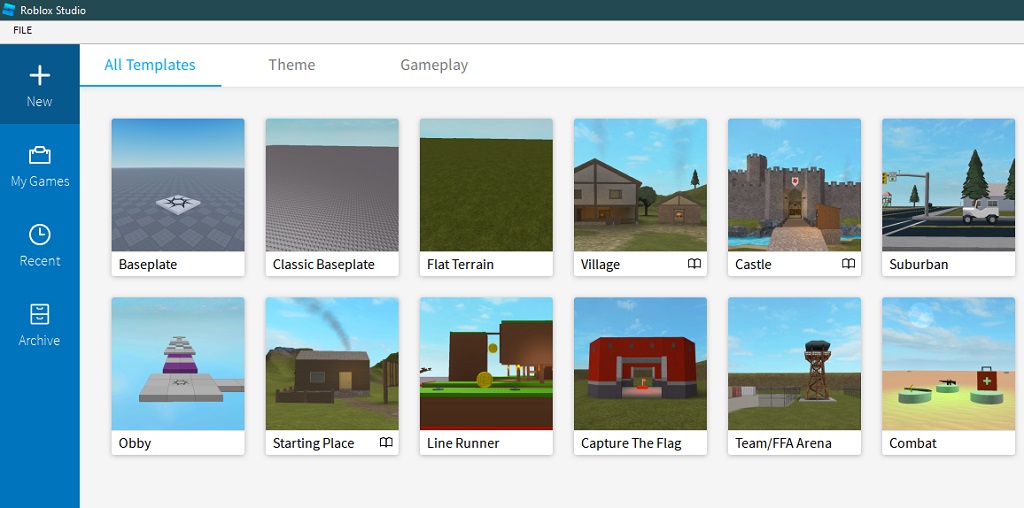
Task: Select the Castle template thumbnail
Action: [795, 185]
